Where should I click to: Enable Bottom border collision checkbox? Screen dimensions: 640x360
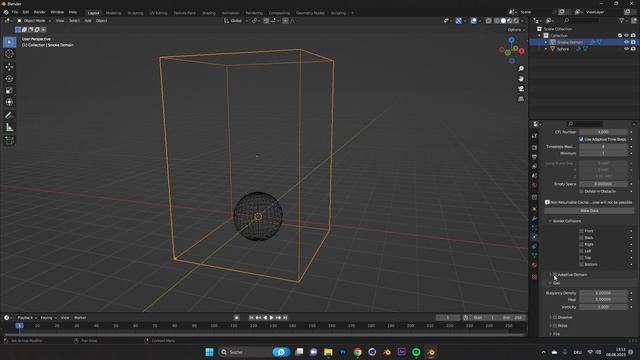[581, 264]
